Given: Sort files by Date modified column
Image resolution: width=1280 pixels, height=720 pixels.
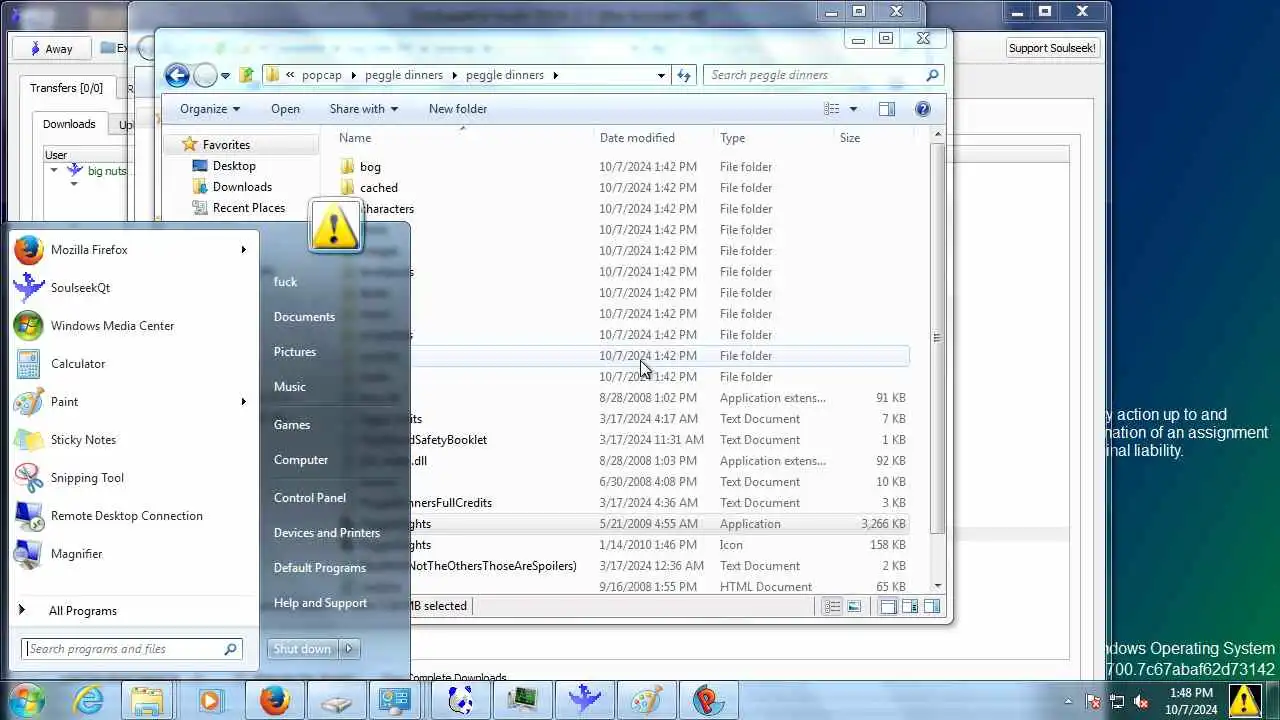Looking at the screenshot, I should 637,138.
